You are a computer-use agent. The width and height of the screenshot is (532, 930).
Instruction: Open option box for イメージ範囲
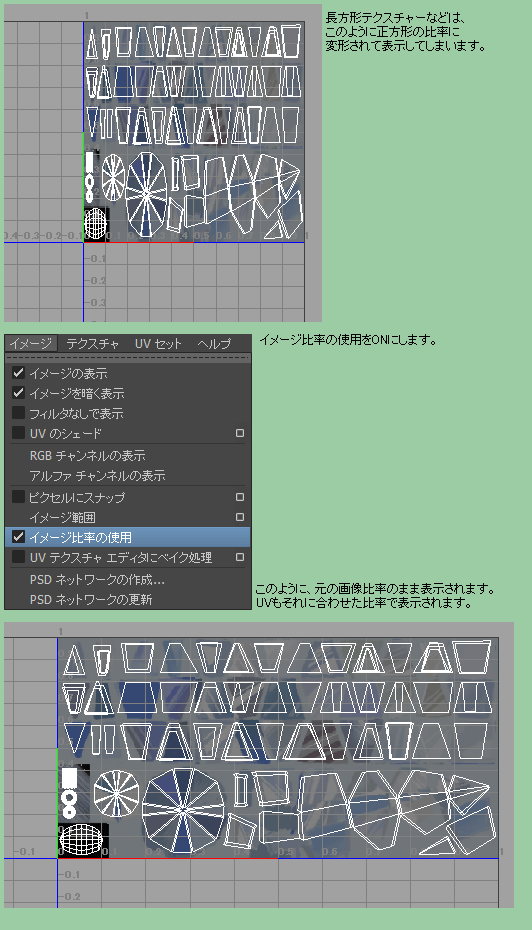[x=240, y=517]
